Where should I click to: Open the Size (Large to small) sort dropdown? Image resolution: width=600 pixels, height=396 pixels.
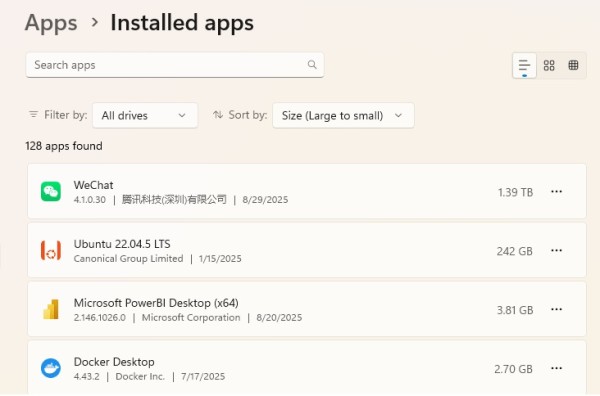(x=343, y=115)
